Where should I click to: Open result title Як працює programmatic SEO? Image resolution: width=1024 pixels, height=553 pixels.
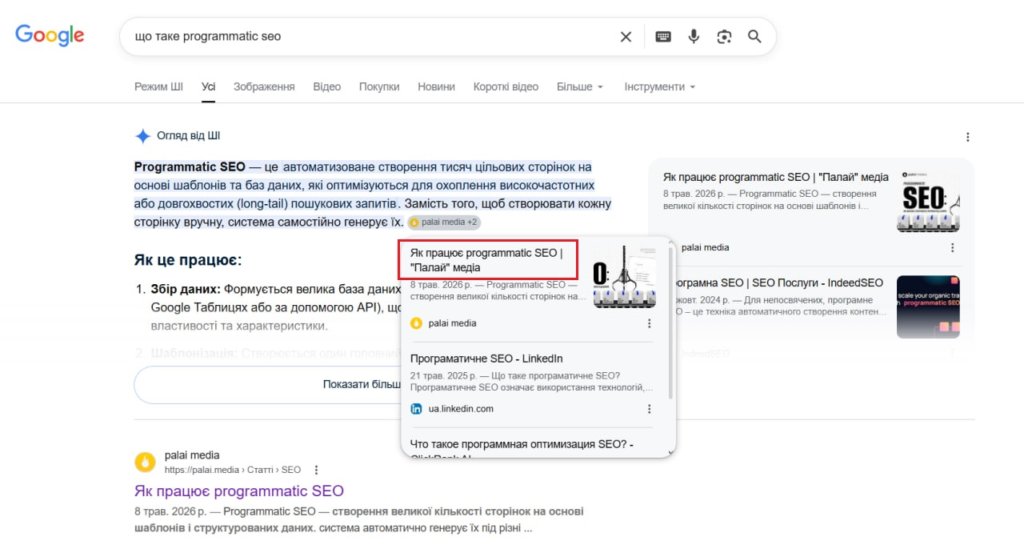click(239, 491)
